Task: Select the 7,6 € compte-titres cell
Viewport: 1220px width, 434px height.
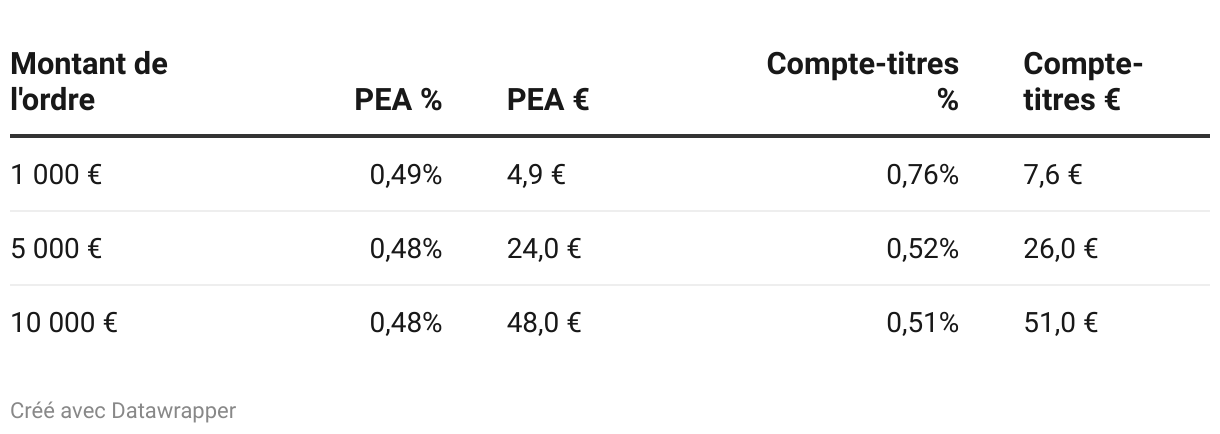Action: click(x=1052, y=175)
